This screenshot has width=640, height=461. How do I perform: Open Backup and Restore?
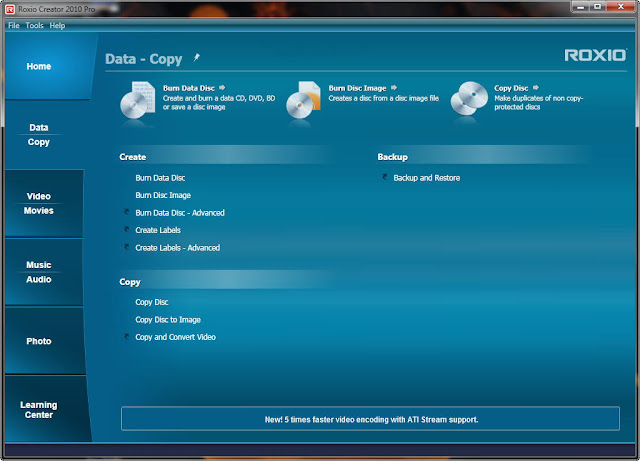427,178
